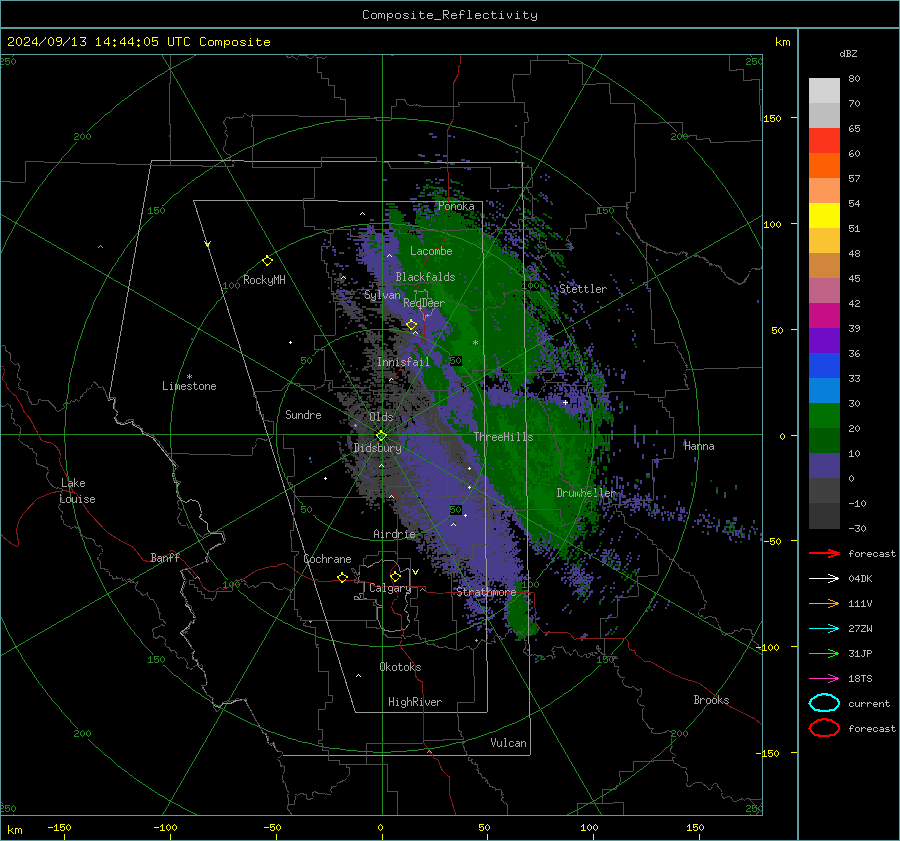The image size is (900, 841).
Task: Click the radar site diamond at Didsbury center
Action: (381, 436)
